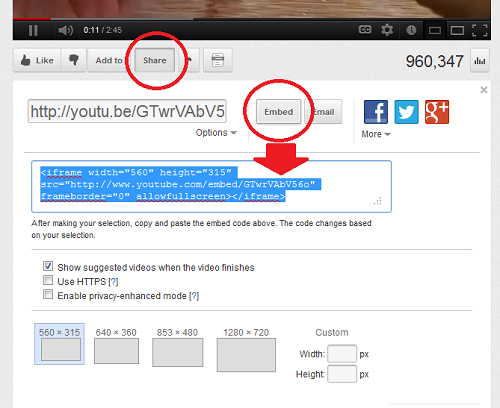Pause the video playback

[33, 30]
